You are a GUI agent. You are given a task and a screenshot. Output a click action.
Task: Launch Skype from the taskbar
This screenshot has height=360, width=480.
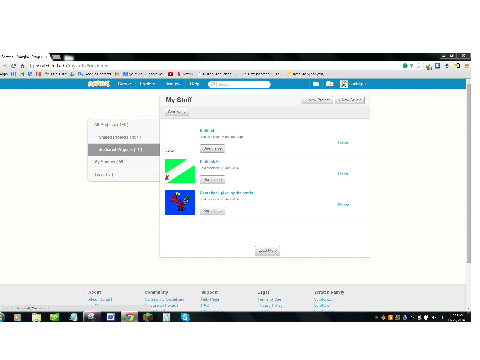pyautogui.click(x=185, y=317)
